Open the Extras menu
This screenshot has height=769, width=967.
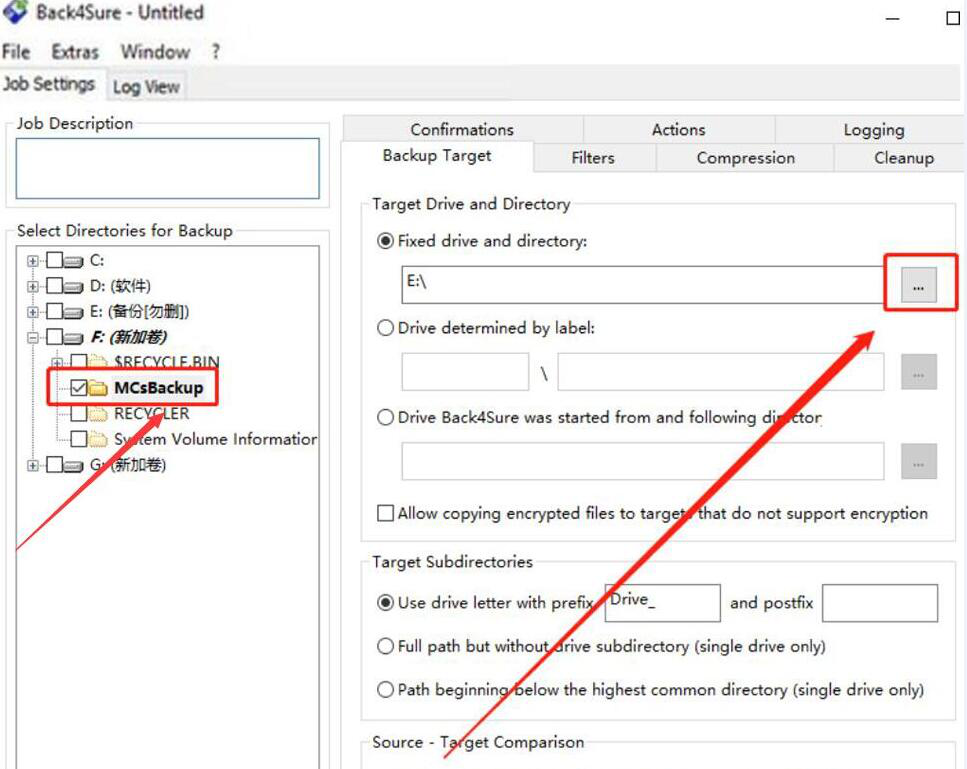(x=75, y=52)
